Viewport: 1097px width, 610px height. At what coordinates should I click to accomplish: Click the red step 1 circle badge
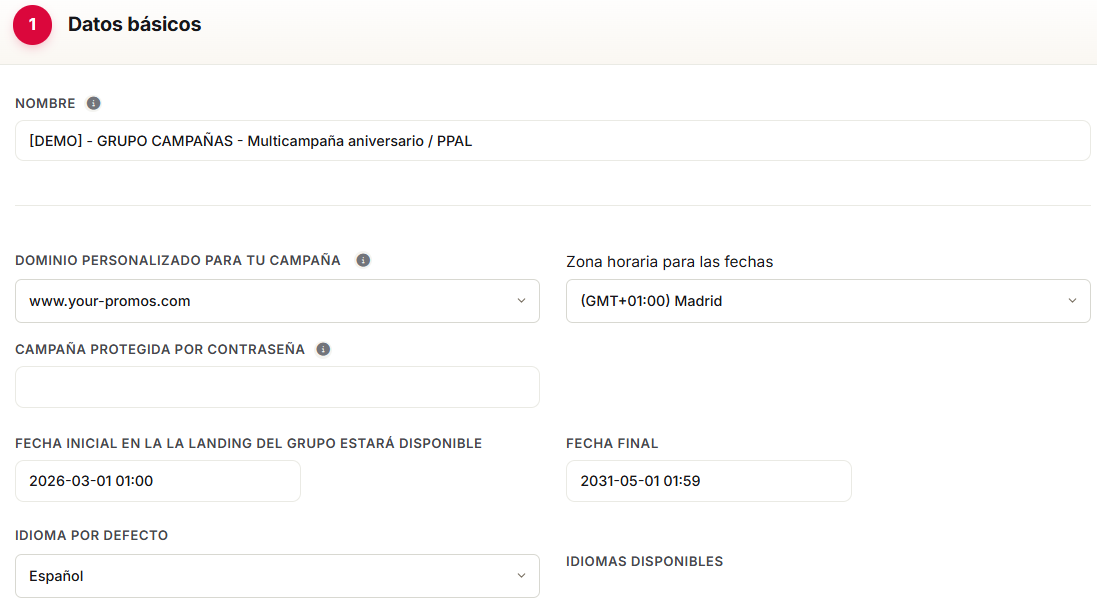[x=32, y=24]
